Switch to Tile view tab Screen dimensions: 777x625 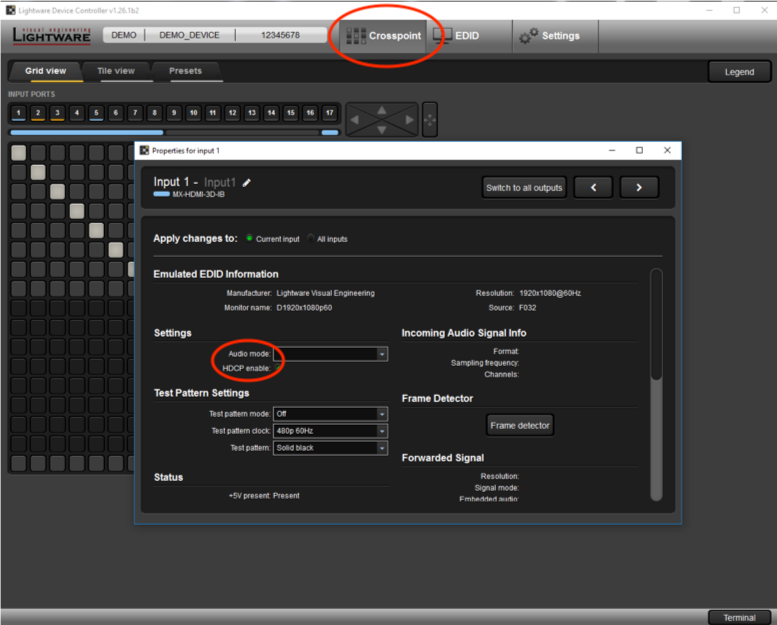tap(116, 71)
